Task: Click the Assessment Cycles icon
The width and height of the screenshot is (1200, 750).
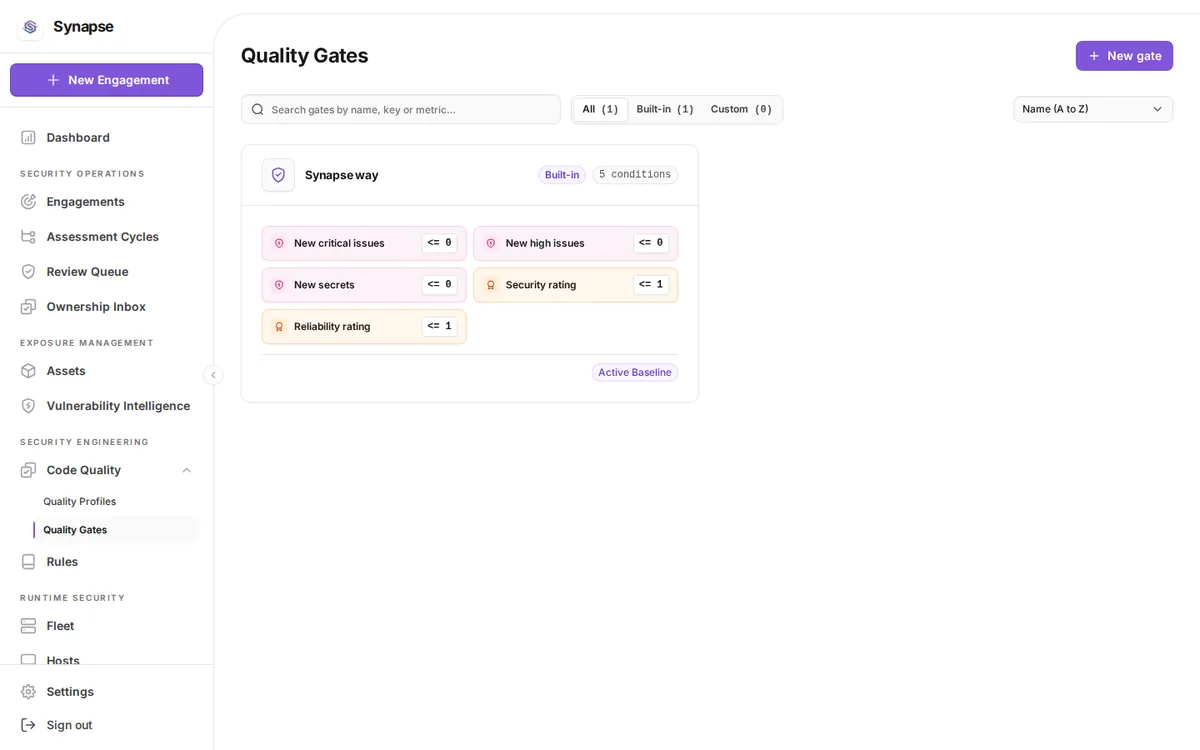Action: click(x=28, y=237)
